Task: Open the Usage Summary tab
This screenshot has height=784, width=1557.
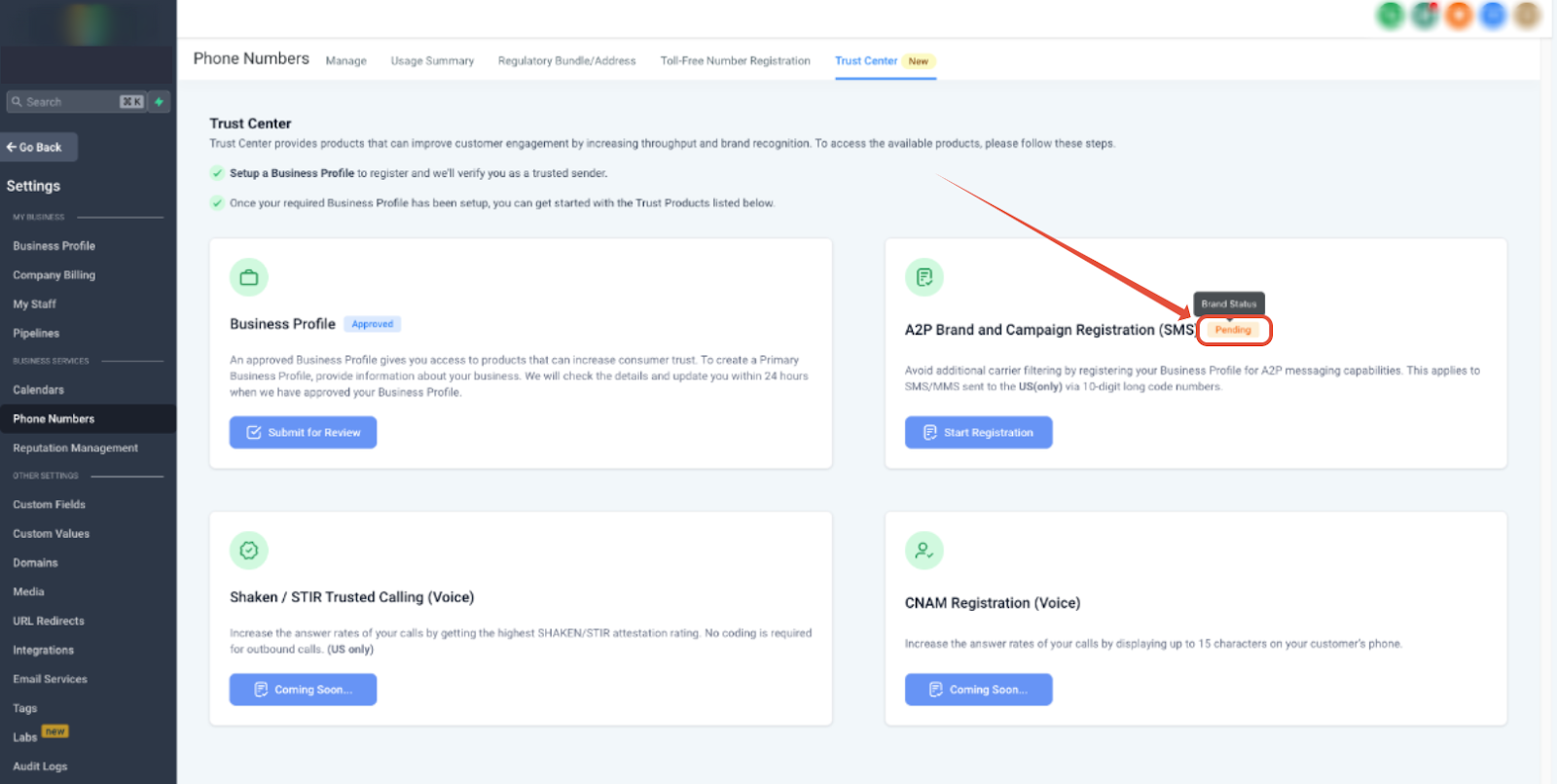Action: [x=432, y=60]
